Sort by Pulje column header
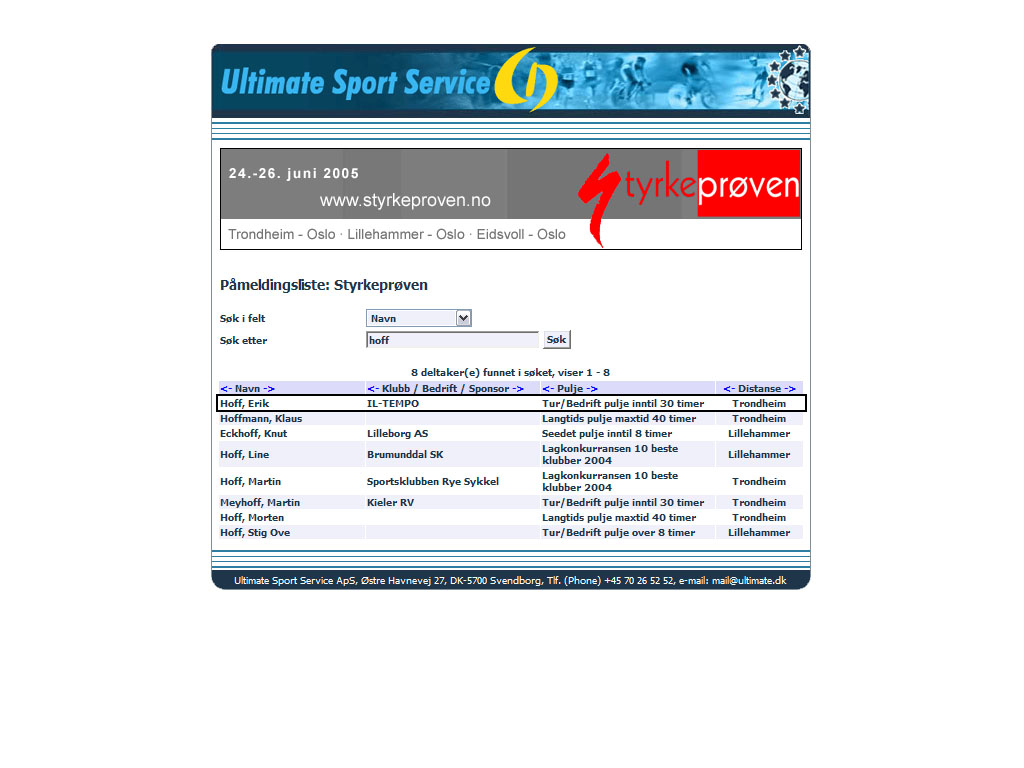Screen dimensions: 1024x768 570,389
